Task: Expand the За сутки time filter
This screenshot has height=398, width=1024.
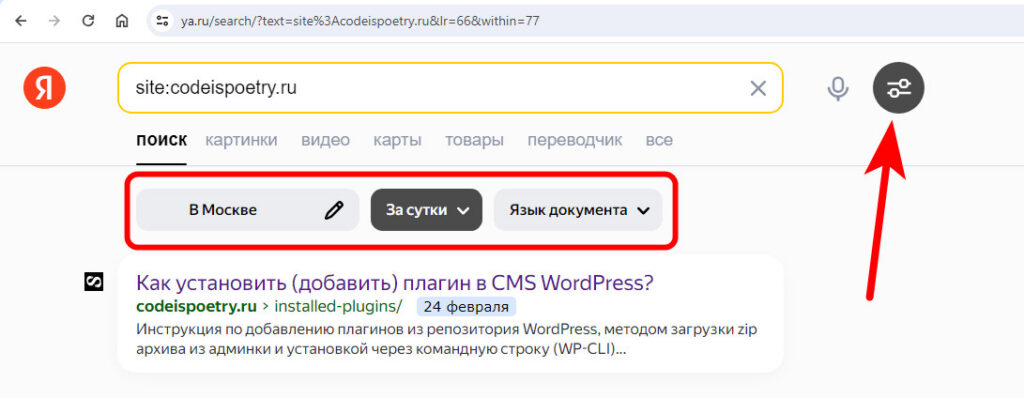Action: pos(426,210)
